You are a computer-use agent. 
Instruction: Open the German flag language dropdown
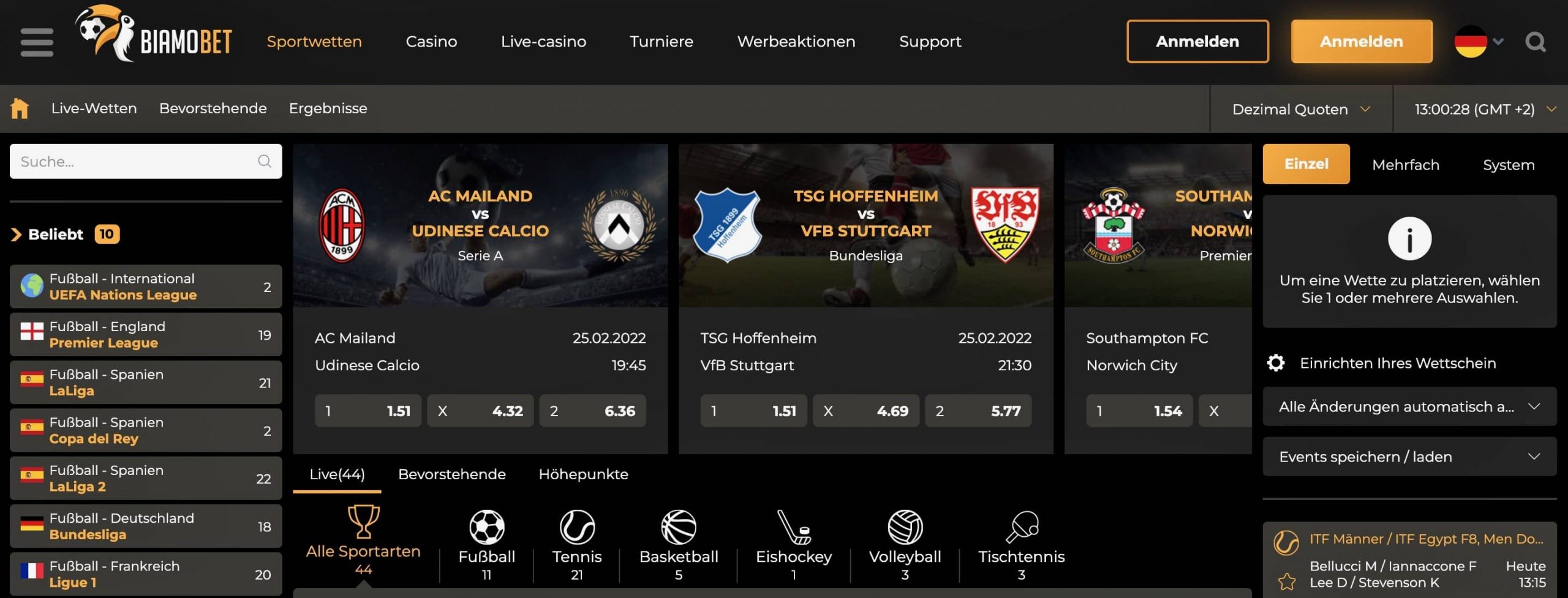click(1479, 42)
